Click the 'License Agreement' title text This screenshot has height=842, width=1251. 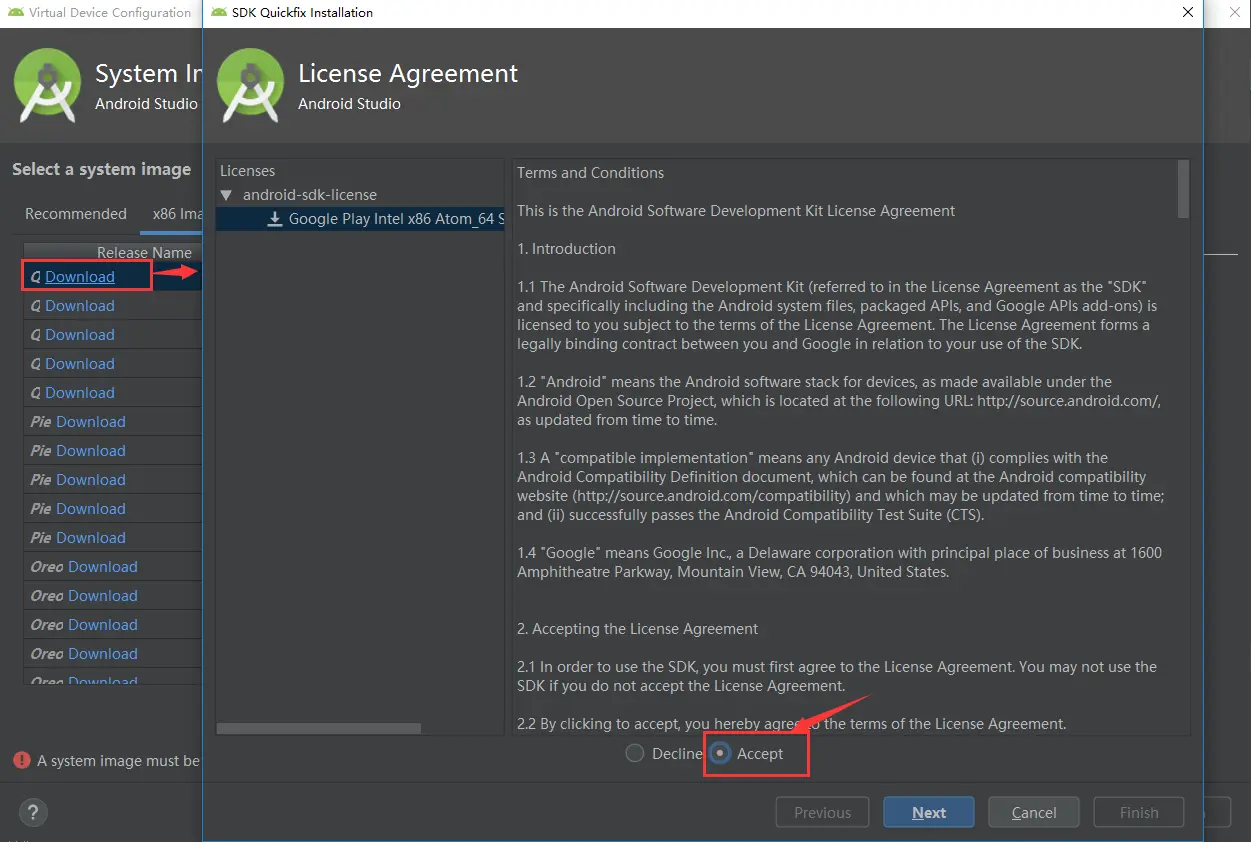coord(408,73)
